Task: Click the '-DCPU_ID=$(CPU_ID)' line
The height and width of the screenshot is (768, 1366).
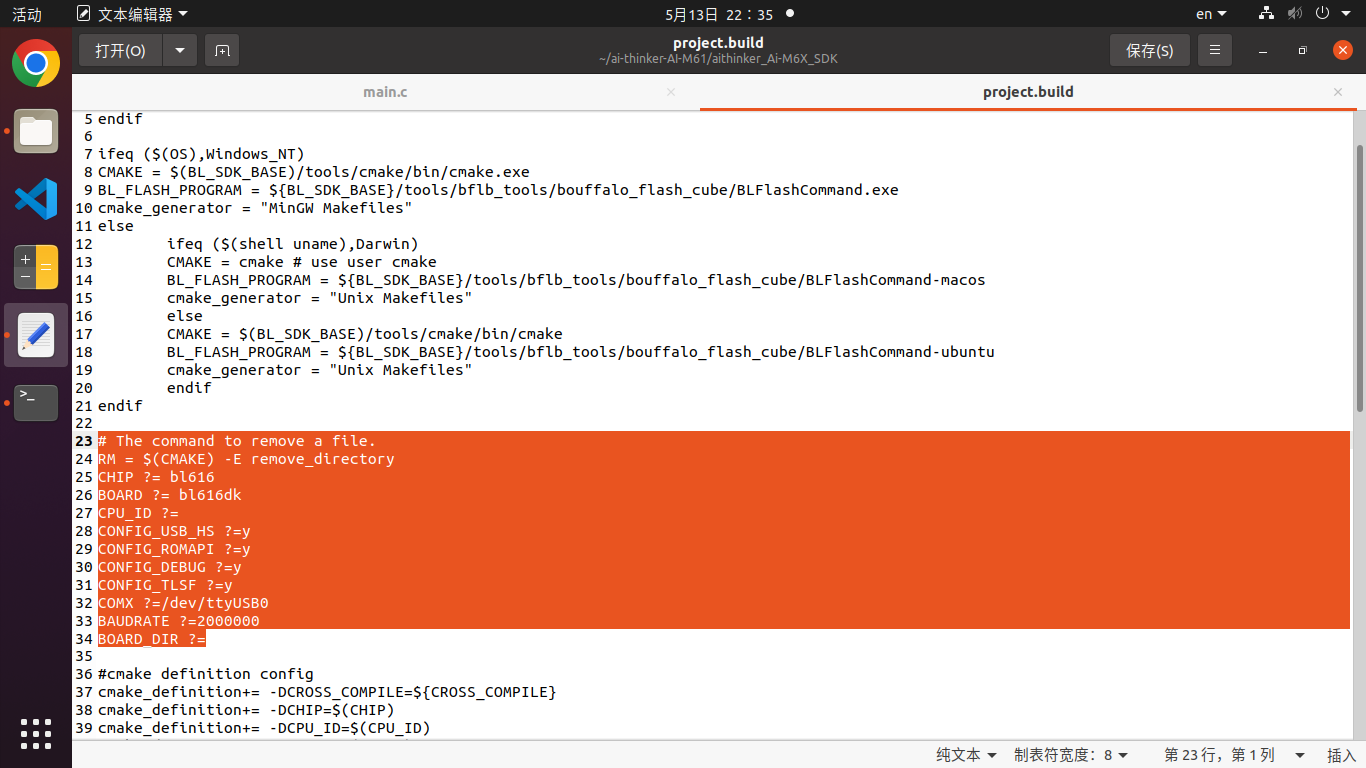Action: 264,728
